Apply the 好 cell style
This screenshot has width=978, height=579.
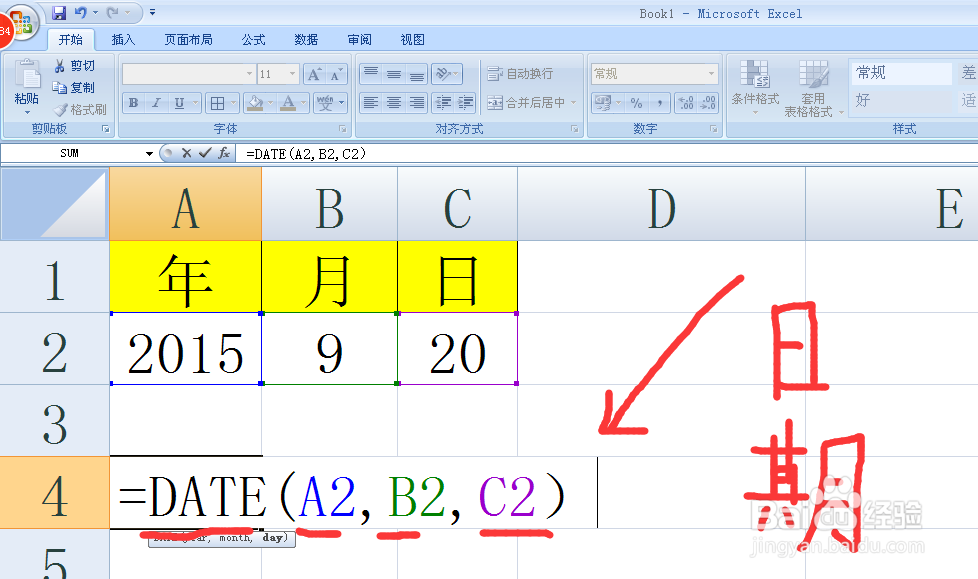click(901, 100)
